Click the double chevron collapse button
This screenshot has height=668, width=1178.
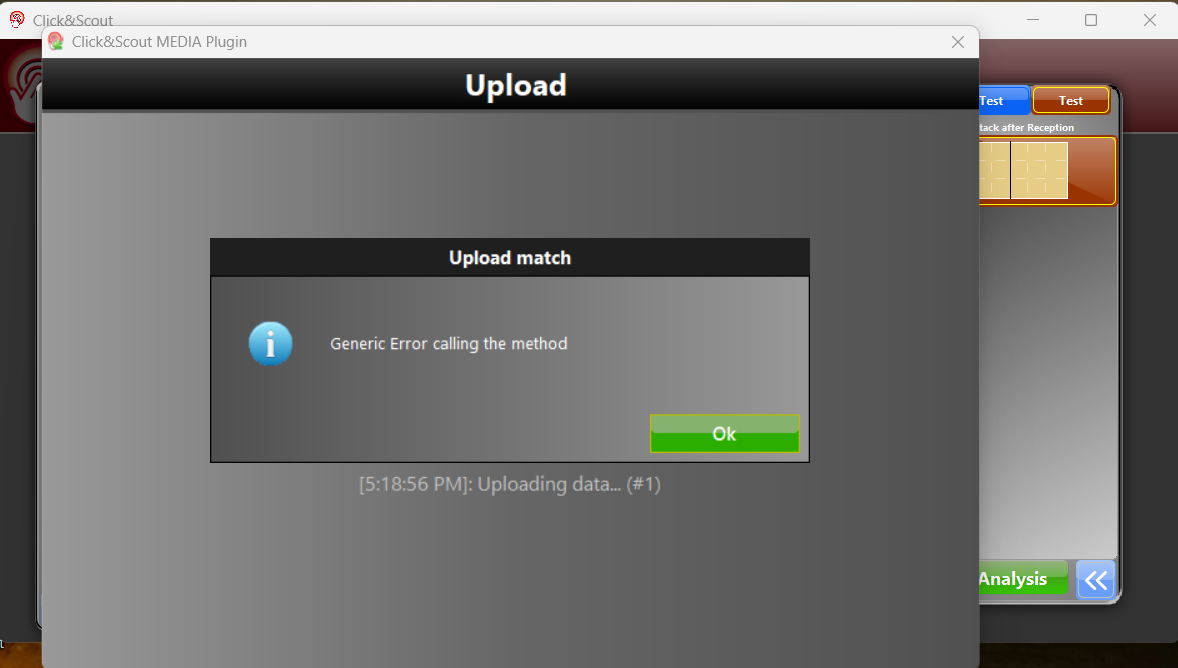(1095, 579)
